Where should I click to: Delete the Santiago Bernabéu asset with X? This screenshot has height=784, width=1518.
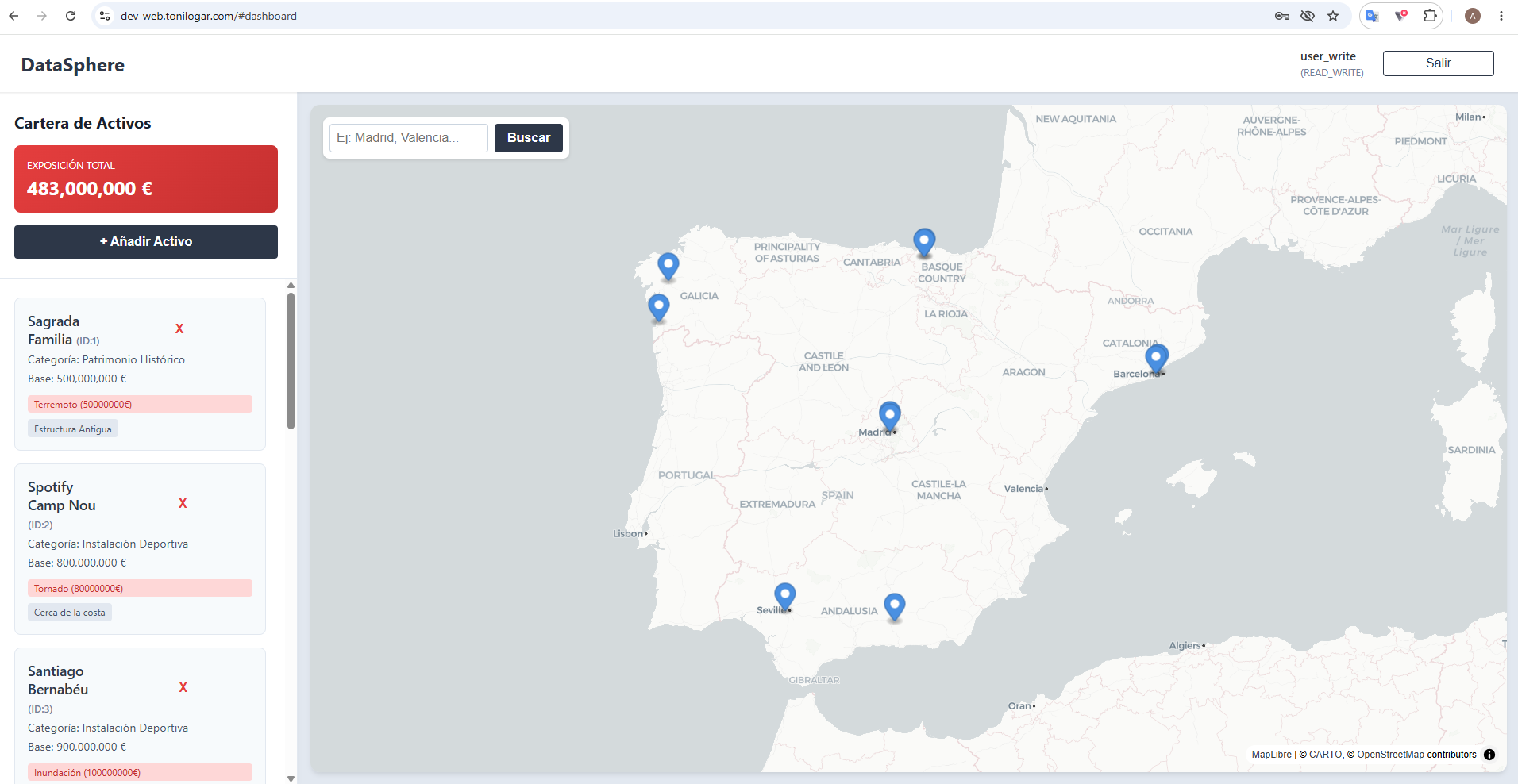(183, 687)
